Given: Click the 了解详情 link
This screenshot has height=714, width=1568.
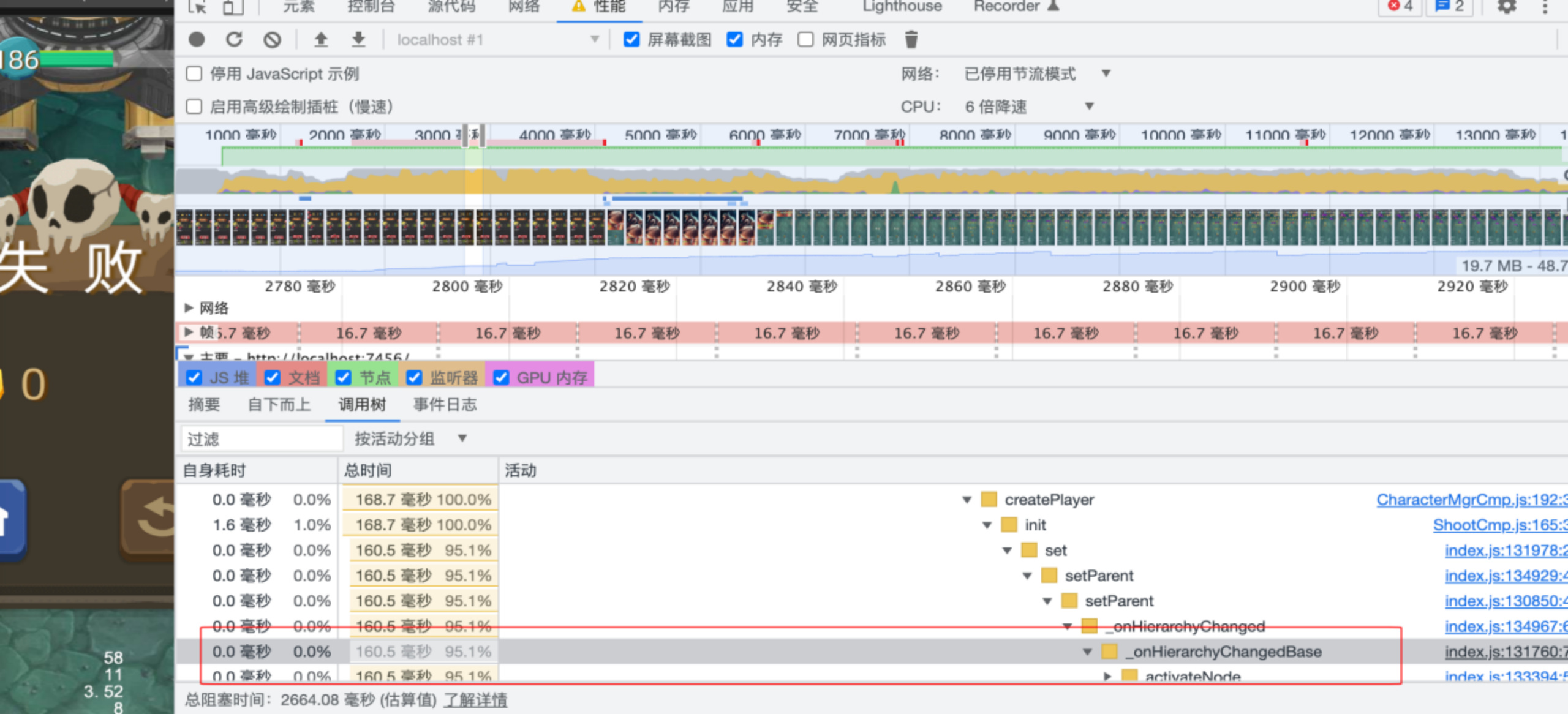Looking at the screenshot, I should 475,700.
